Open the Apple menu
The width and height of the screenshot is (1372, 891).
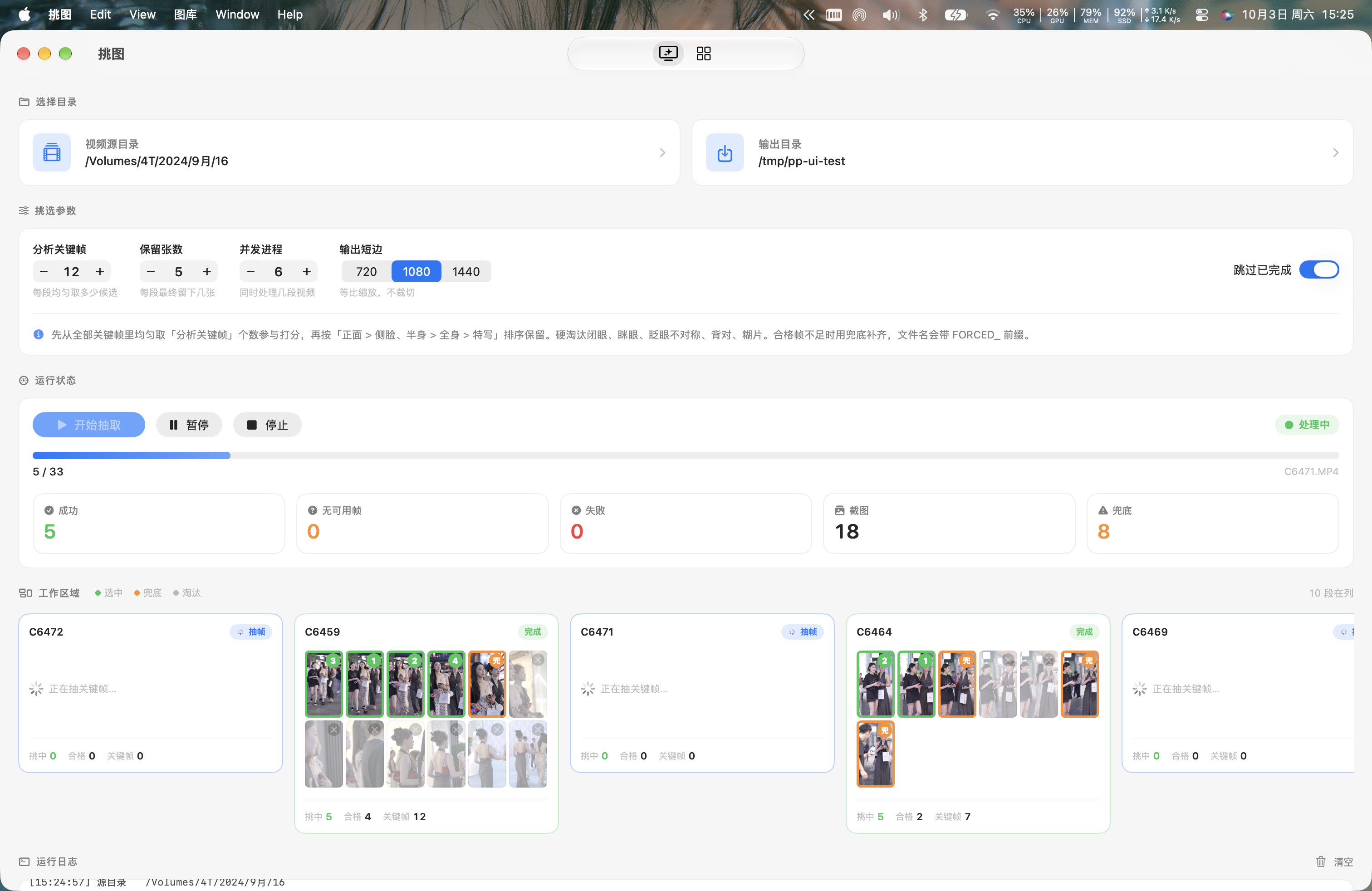[25, 15]
